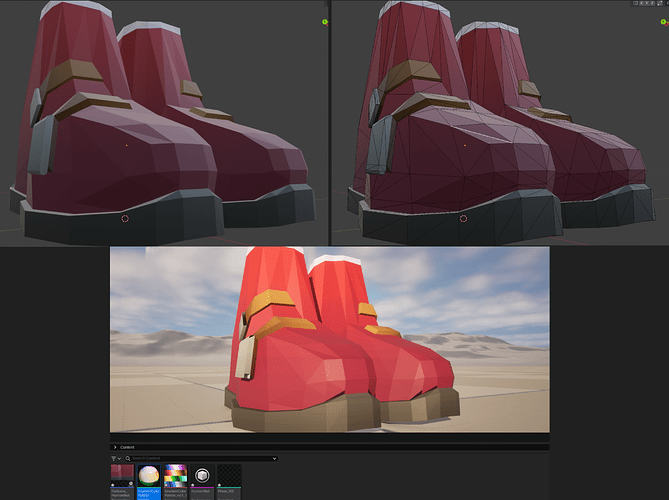The width and height of the screenshot is (669, 500).
Task: Click the green axis gizmo in right viewport
Action: [663, 21]
